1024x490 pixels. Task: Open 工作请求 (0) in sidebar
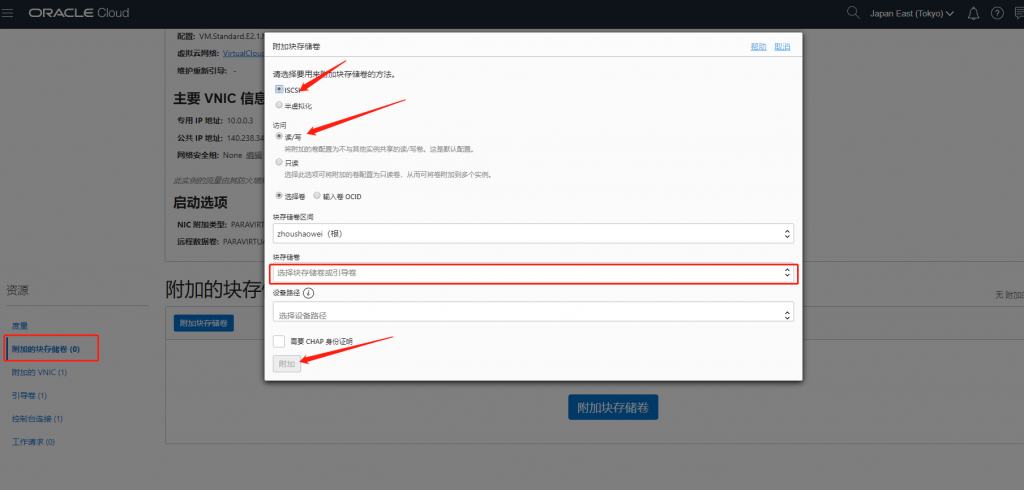pos(33,442)
